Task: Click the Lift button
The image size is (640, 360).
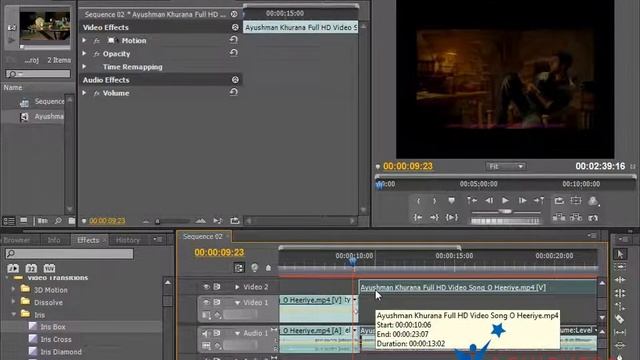Action: pyautogui.click(x=559, y=218)
